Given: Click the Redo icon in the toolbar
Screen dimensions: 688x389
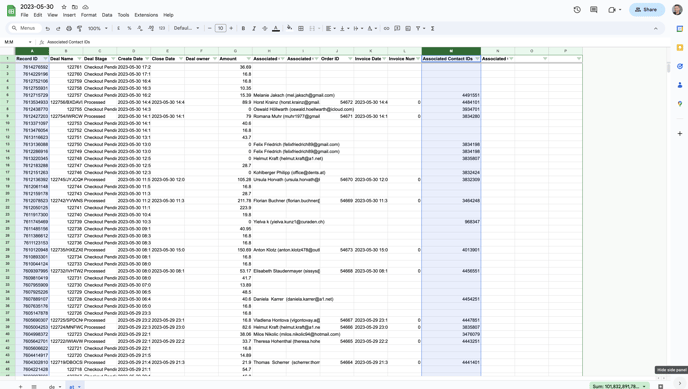Looking at the screenshot, I should pyautogui.click(x=58, y=29).
